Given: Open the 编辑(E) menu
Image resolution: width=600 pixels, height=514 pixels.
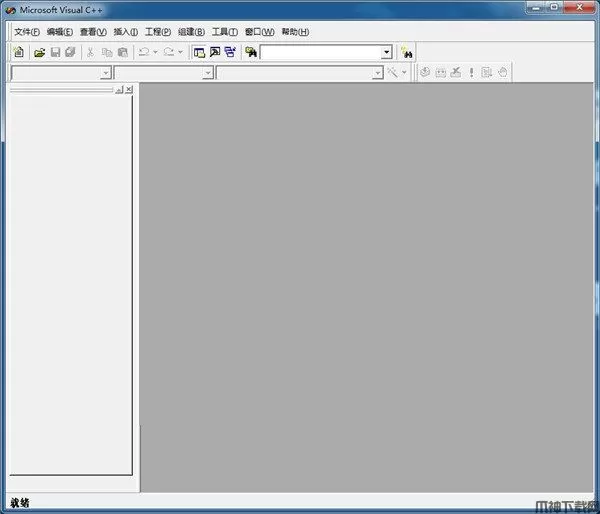Looking at the screenshot, I should (60, 32).
